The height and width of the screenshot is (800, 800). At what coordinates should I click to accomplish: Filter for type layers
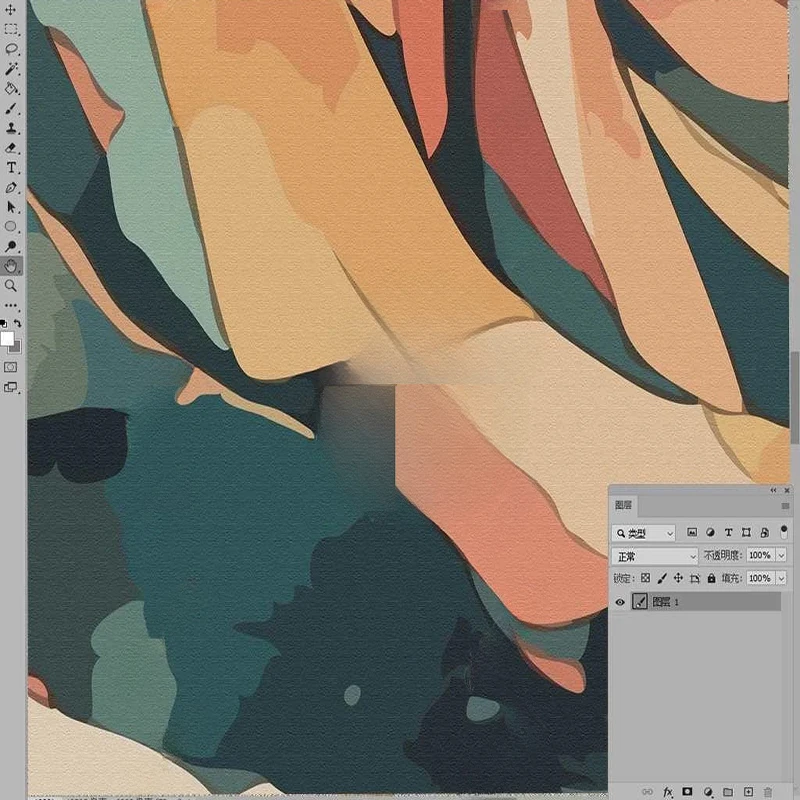[728, 533]
